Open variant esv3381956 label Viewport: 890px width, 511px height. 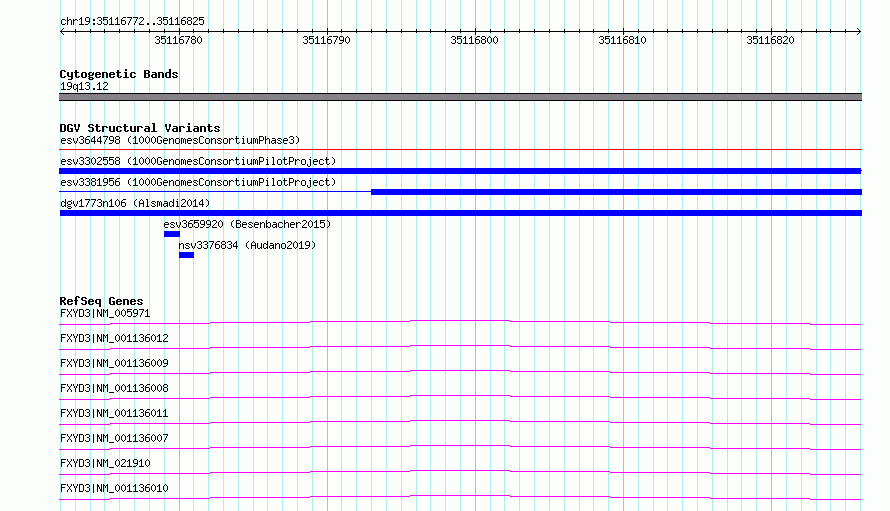point(198,182)
